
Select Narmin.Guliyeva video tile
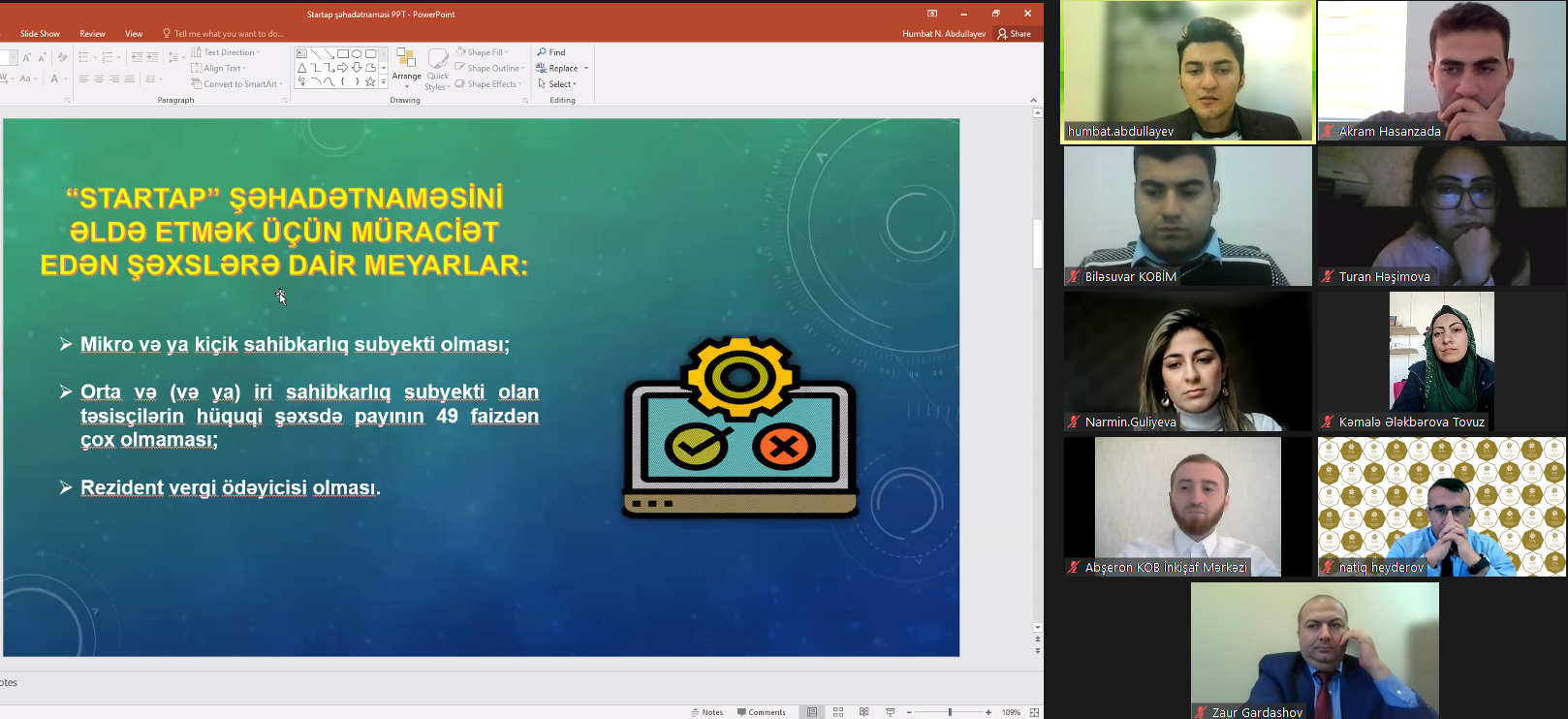pyautogui.click(x=1187, y=361)
